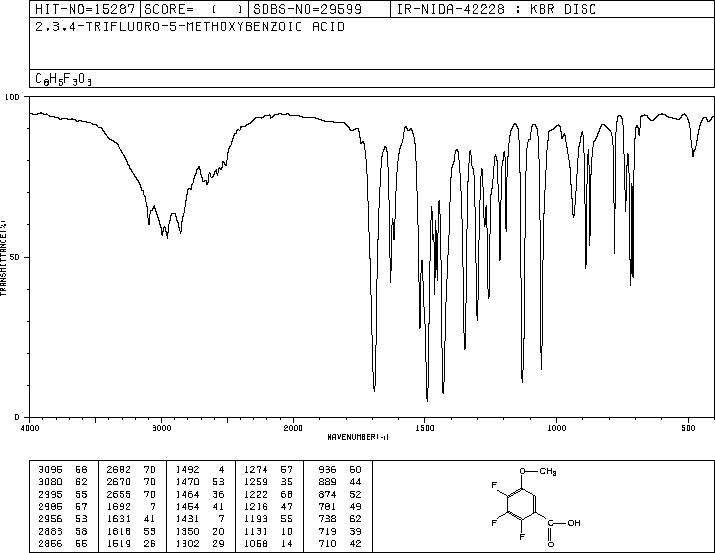Click the 0 label on the y-axis

point(17,417)
